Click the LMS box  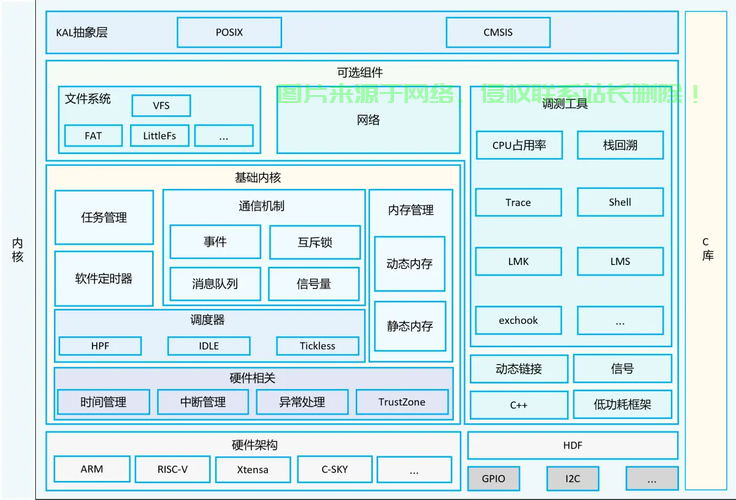620,261
